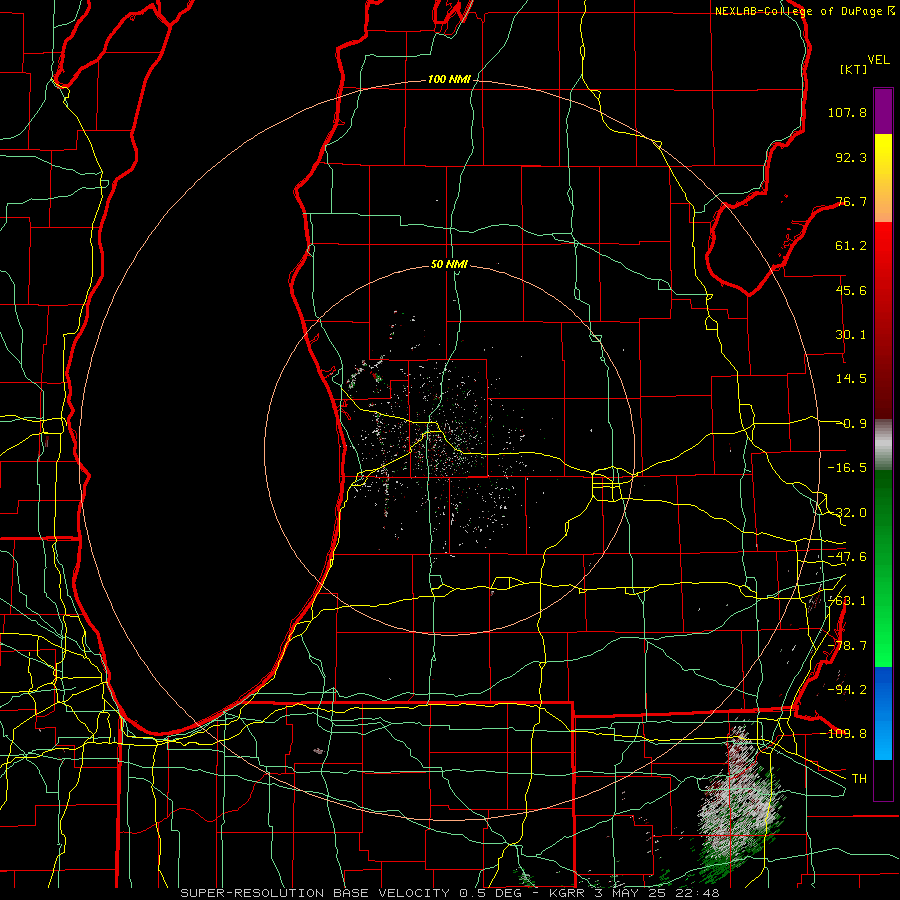
Task: Click the -47.6 velocity scale value
Action: 847,557
